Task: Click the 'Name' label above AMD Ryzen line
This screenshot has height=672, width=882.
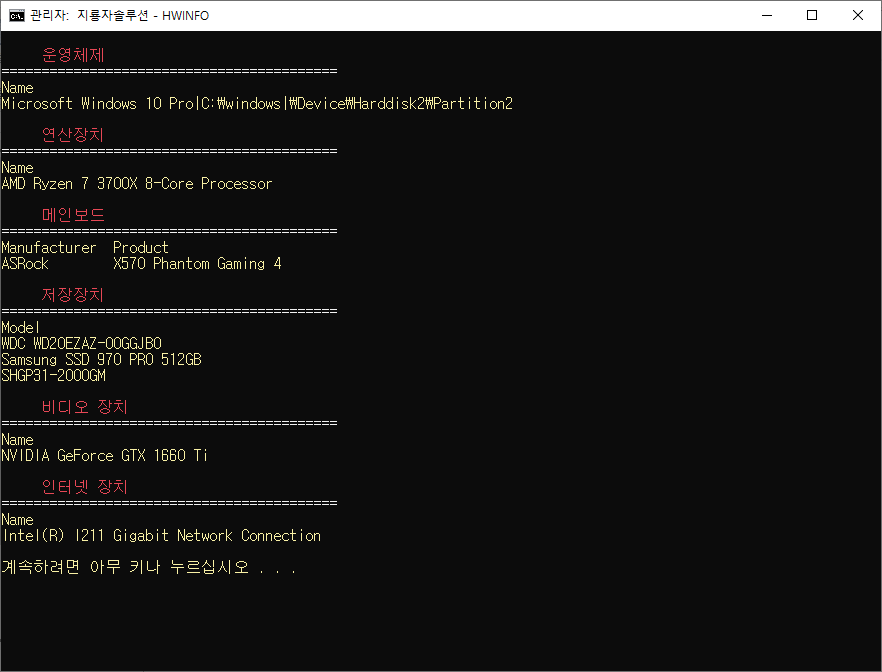Action: 17,168
